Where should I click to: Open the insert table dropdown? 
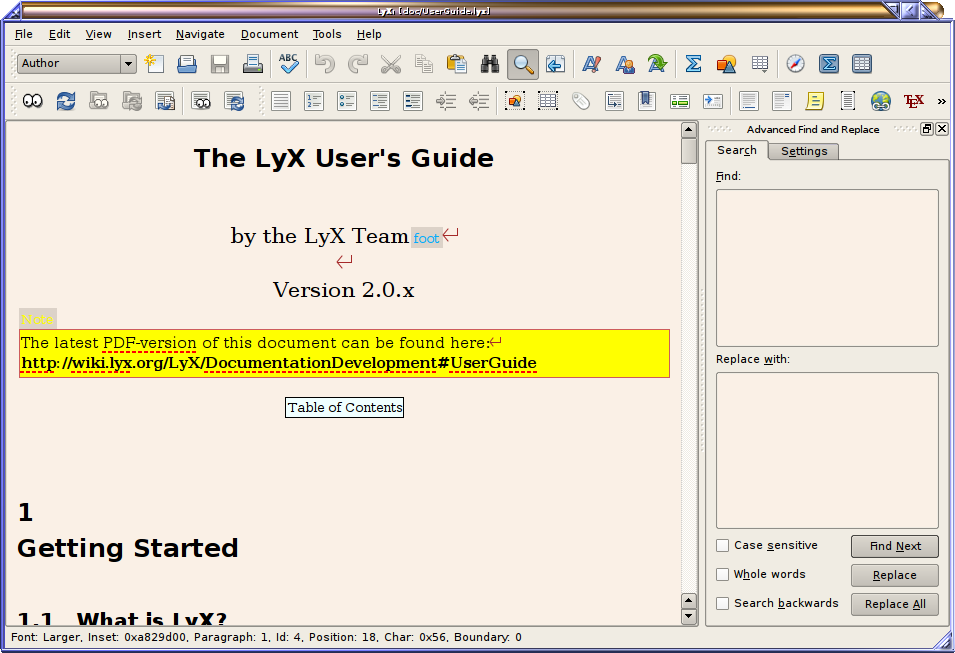(x=759, y=64)
